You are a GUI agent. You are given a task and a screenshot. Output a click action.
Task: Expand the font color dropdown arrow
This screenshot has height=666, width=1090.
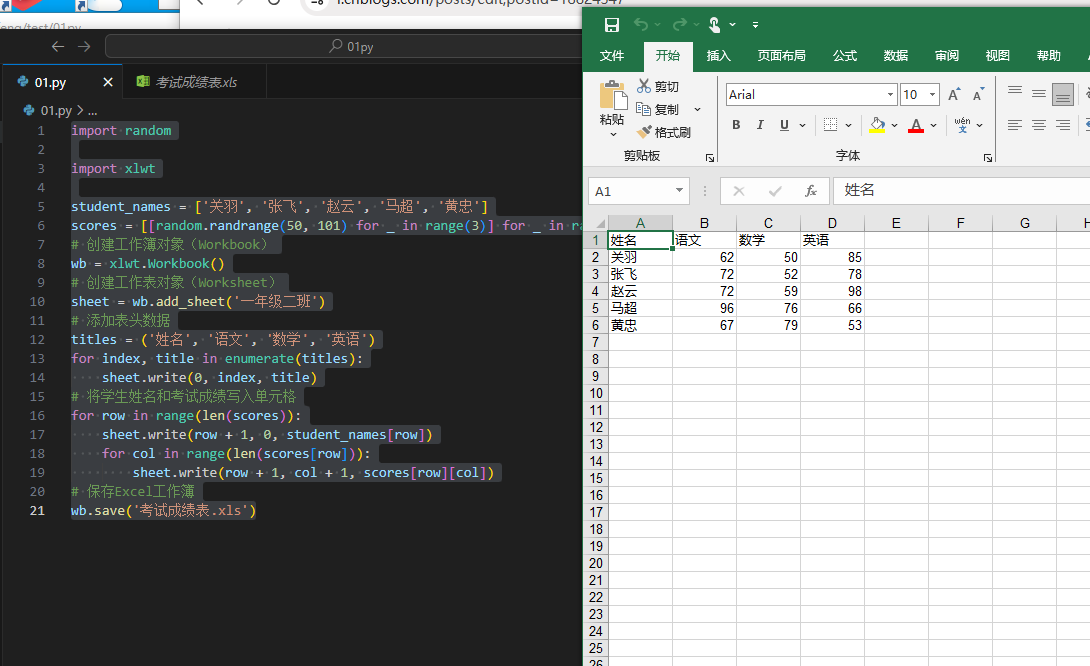click(x=934, y=125)
